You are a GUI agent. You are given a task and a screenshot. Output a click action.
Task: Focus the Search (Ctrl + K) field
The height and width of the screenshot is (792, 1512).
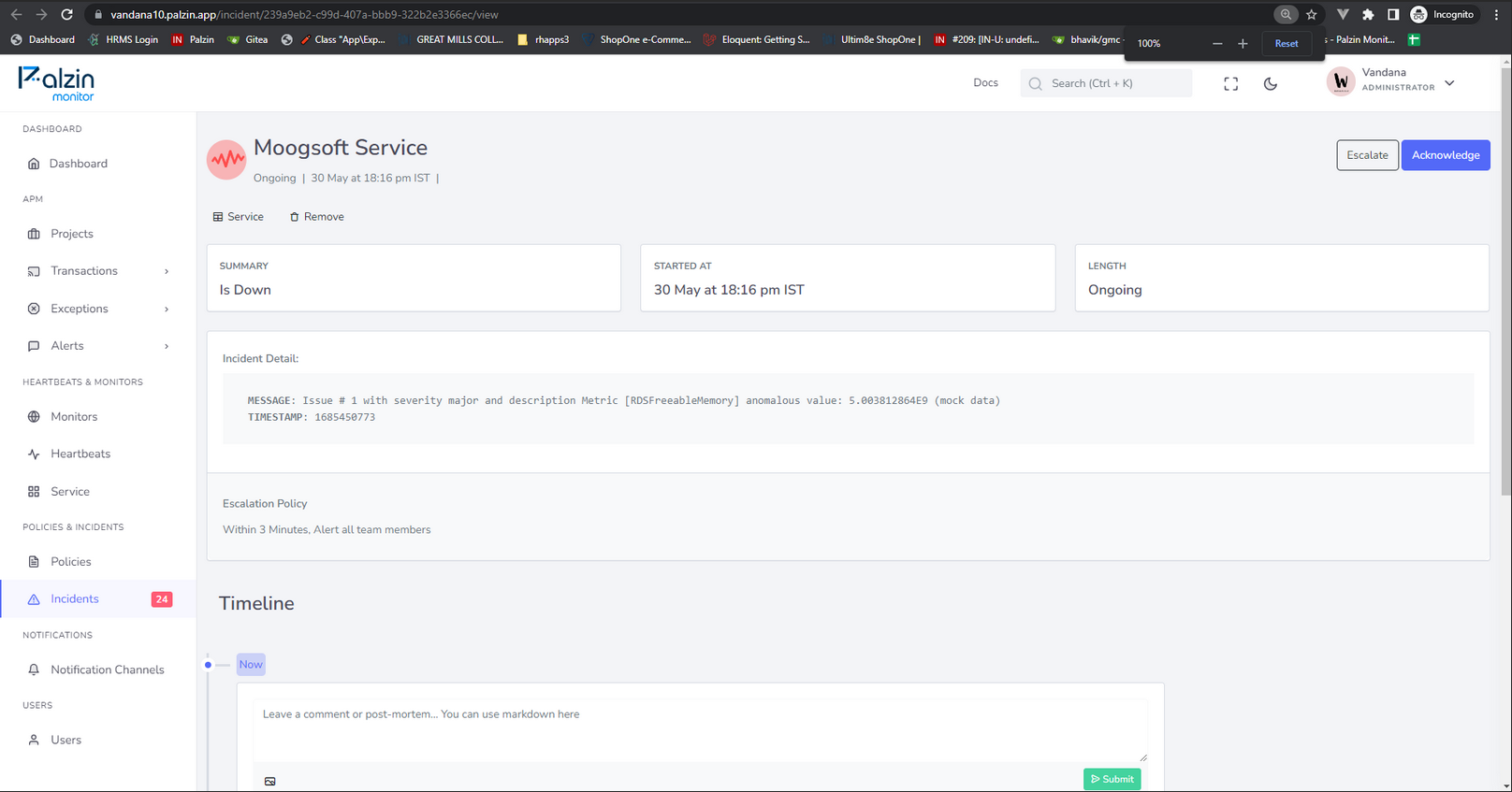(x=1106, y=83)
